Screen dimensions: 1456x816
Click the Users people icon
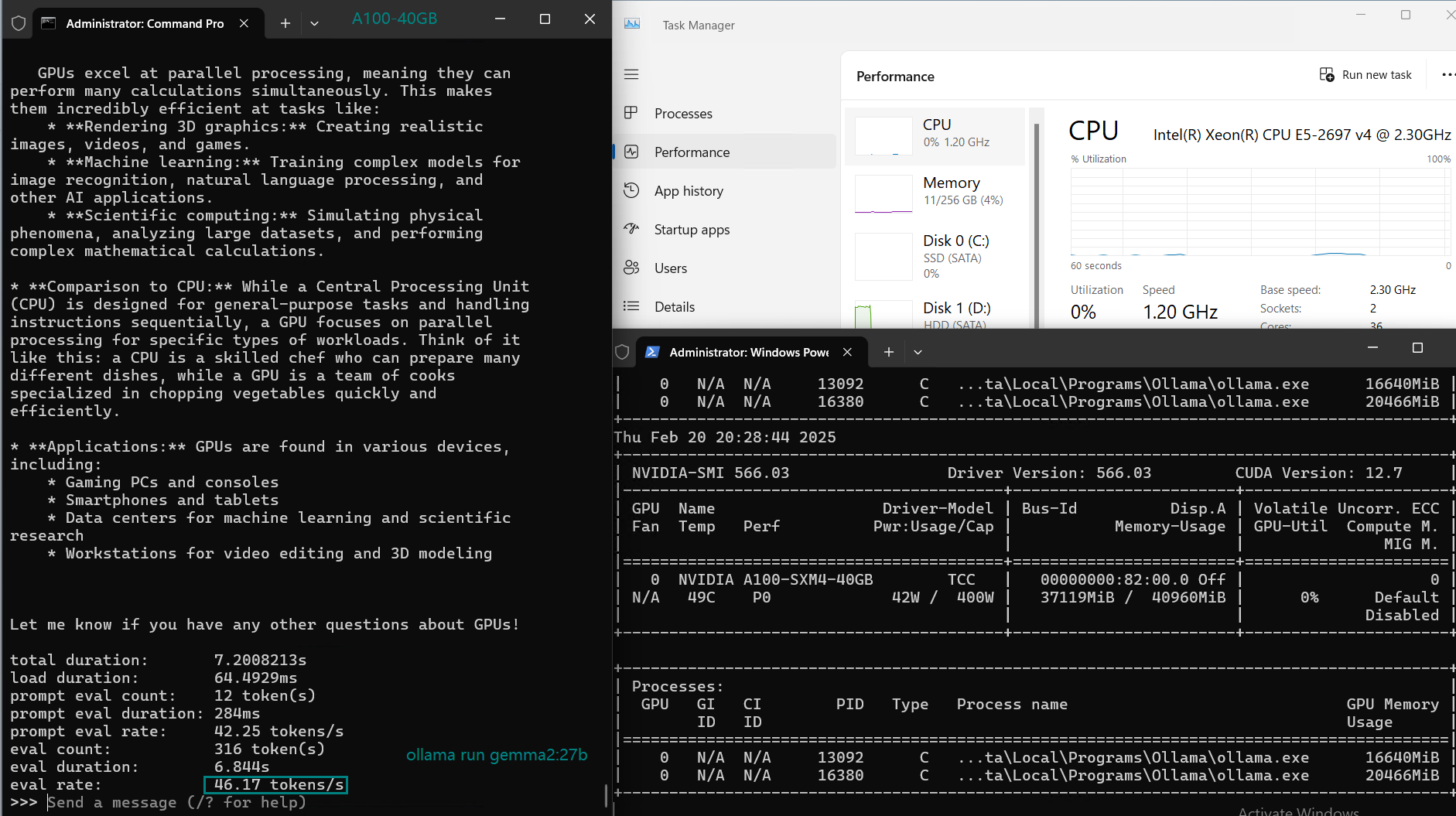pyautogui.click(x=631, y=268)
